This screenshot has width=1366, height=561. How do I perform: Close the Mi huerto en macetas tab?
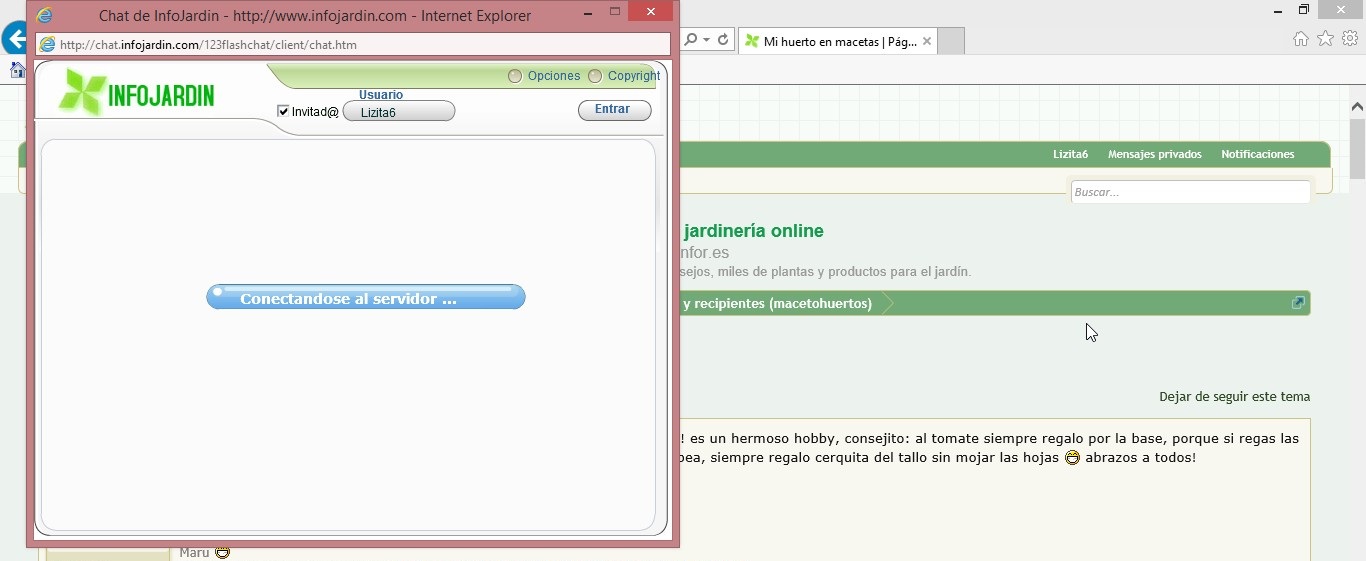click(927, 42)
